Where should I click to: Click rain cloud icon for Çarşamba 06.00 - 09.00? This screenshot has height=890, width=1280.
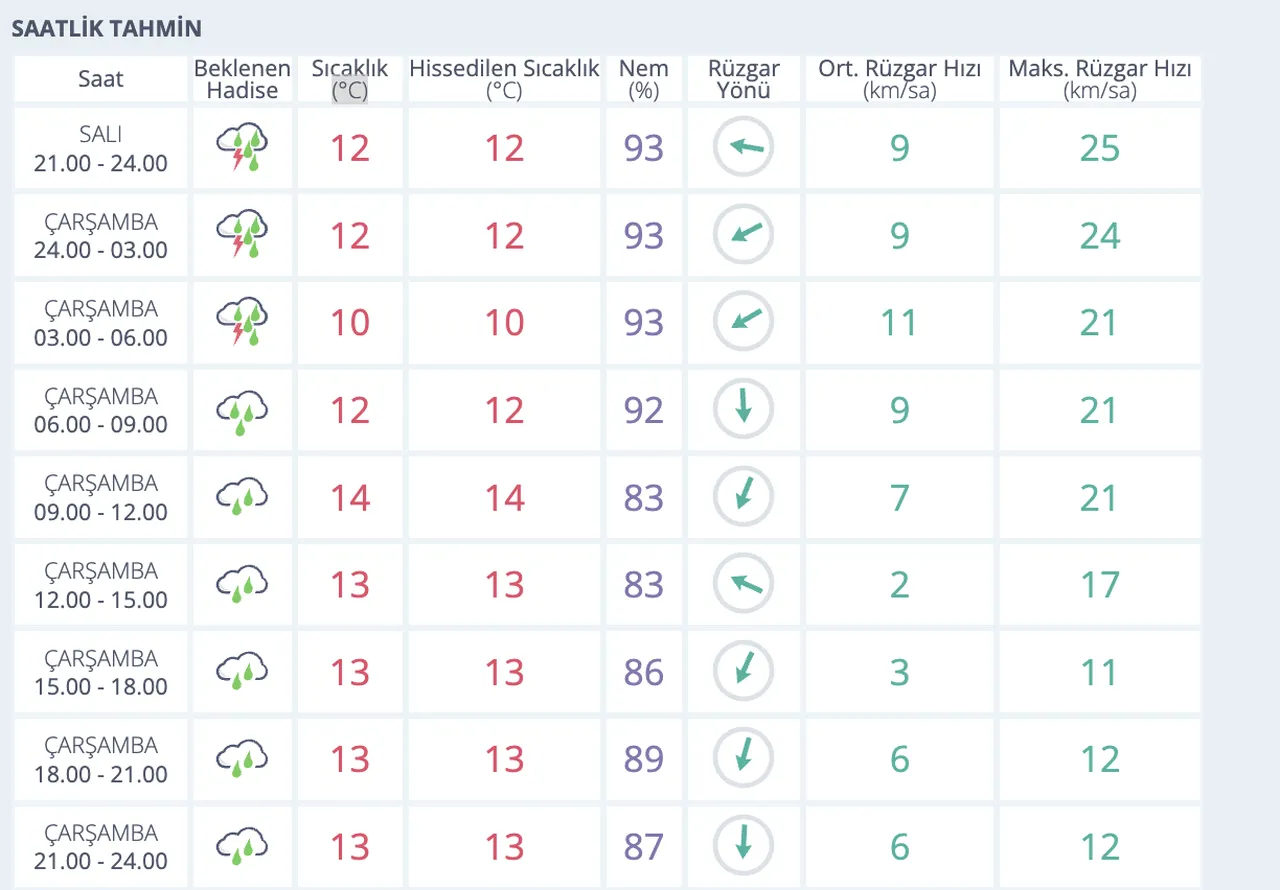pyautogui.click(x=242, y=410)
